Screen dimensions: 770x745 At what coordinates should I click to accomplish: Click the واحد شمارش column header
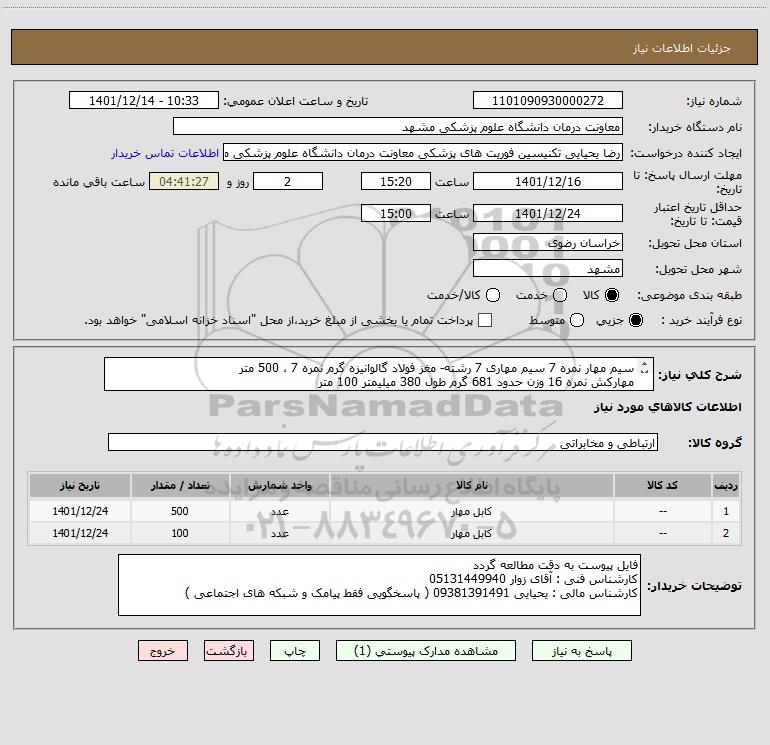(x=279, y=485)
